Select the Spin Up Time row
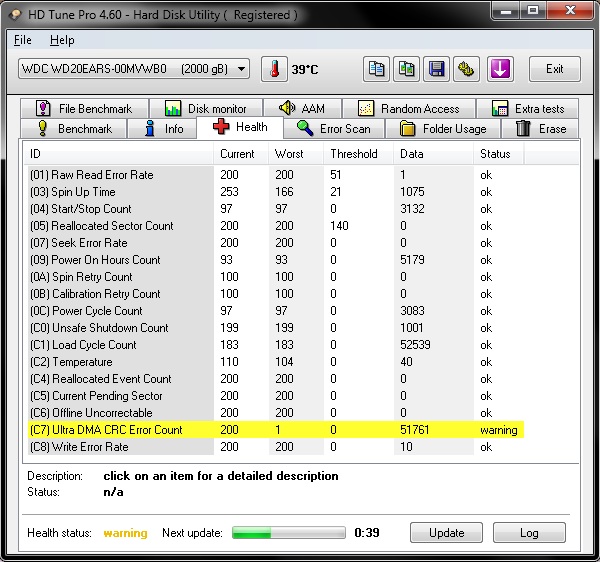600x562 pixels. 276,192
